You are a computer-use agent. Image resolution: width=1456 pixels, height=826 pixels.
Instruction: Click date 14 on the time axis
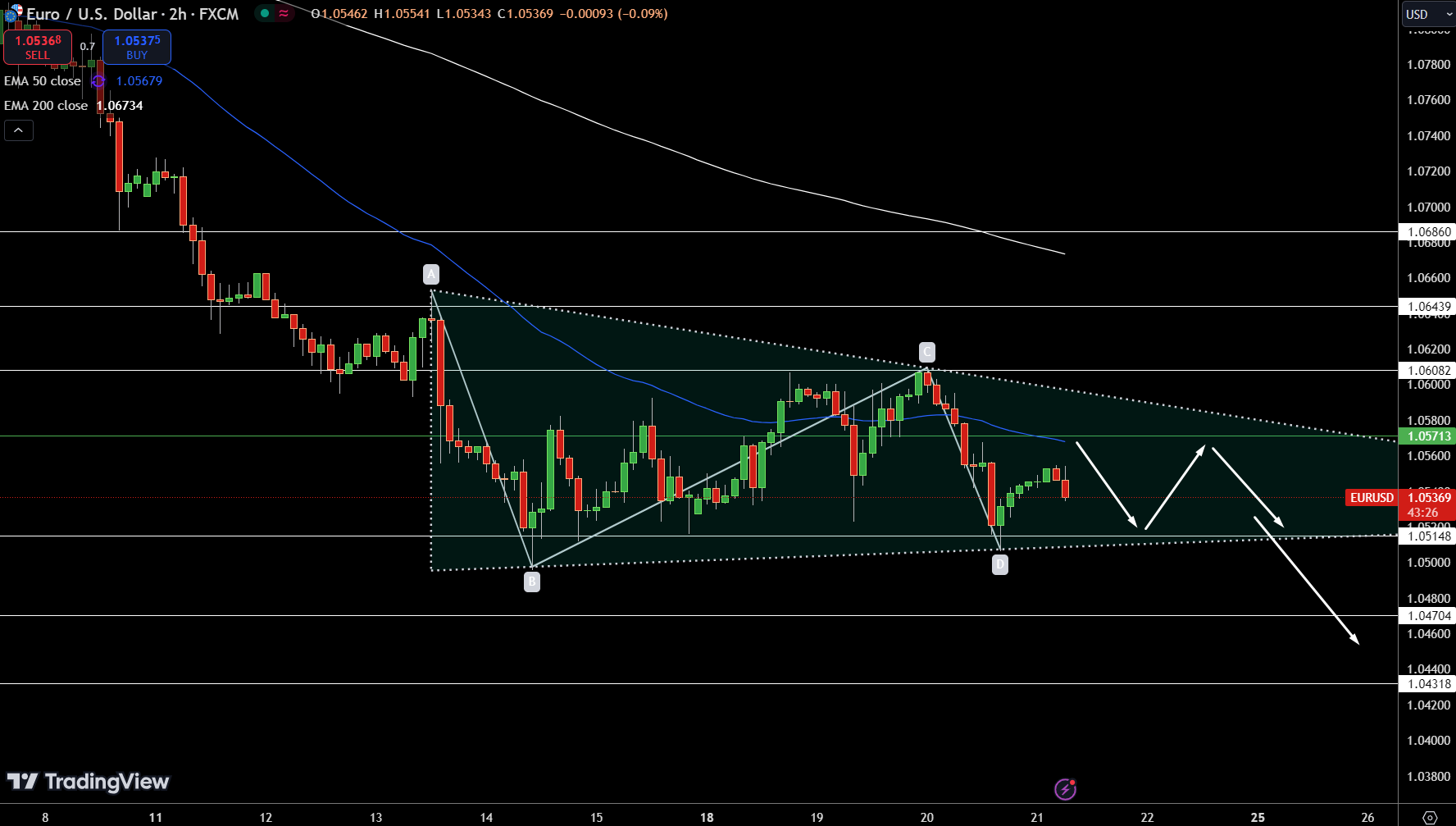coord(486,817)
